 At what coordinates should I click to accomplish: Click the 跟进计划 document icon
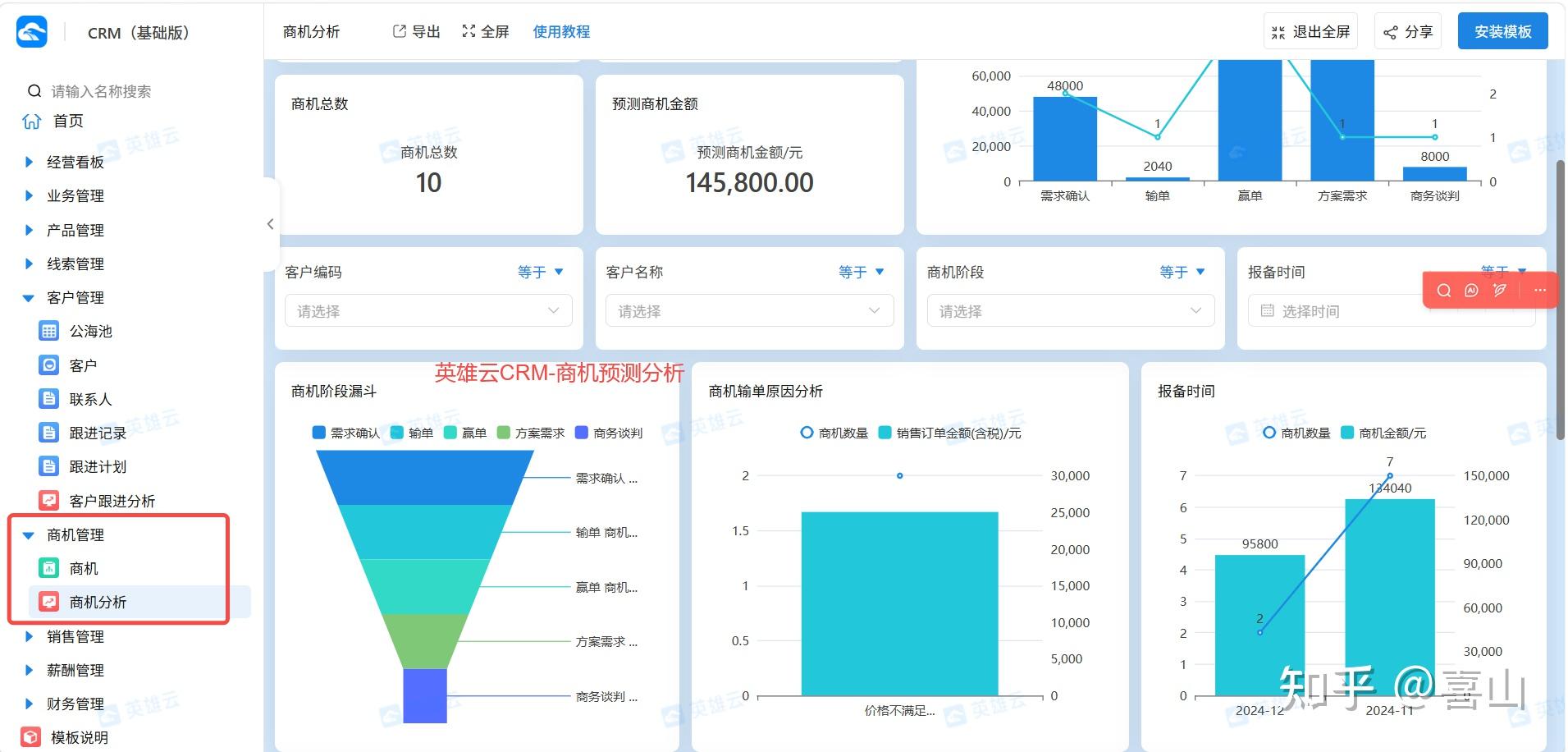point(49,466)
